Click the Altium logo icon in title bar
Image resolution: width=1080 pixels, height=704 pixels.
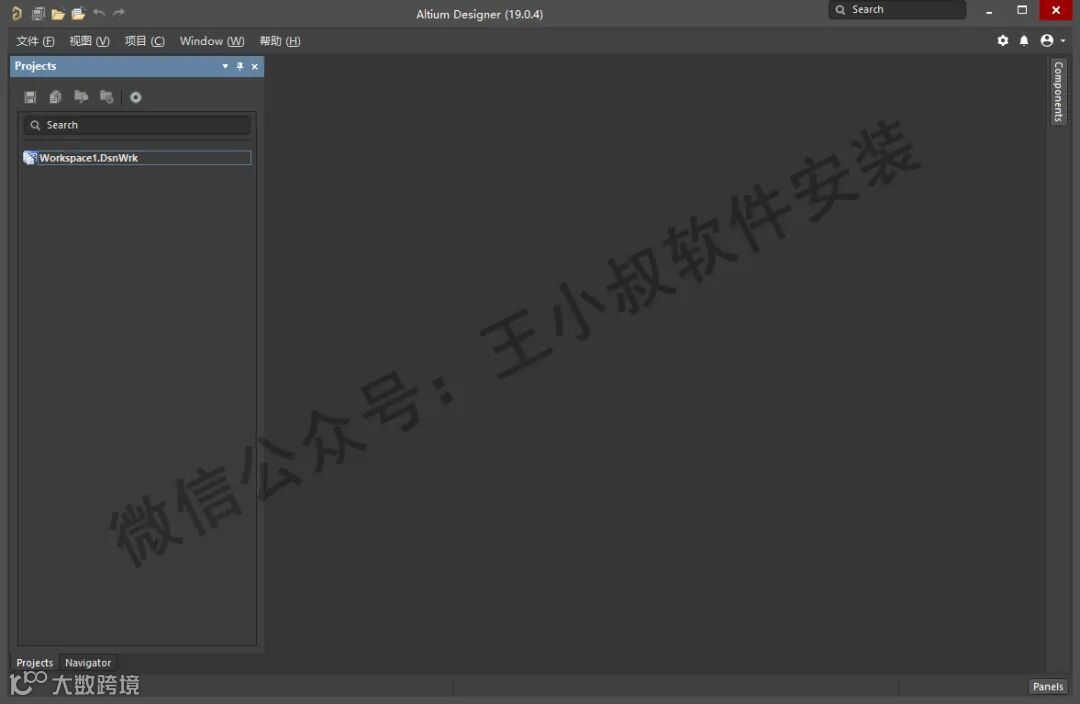[17, 13]
